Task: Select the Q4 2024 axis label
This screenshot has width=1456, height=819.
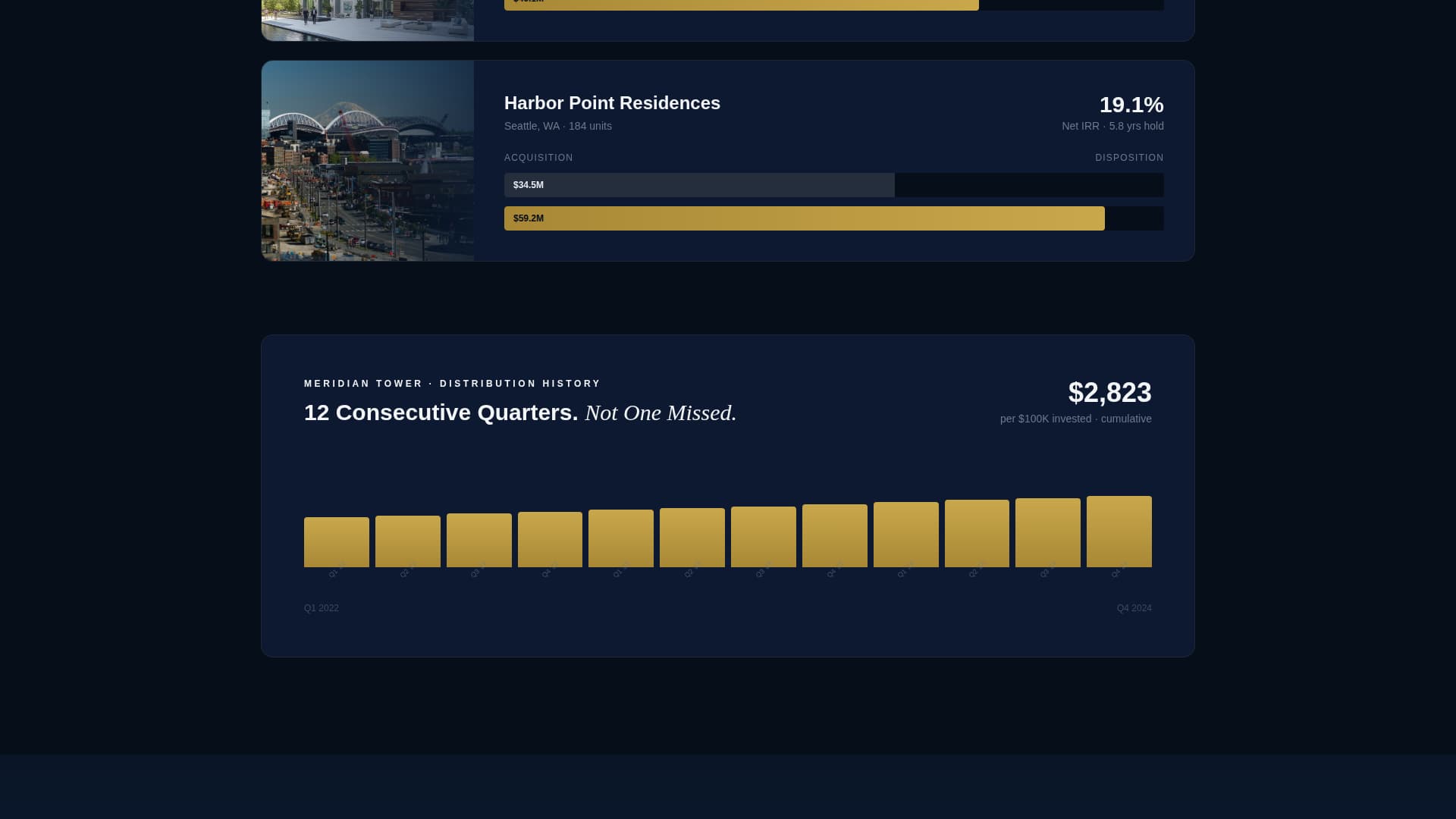Action: [1134, 607]
